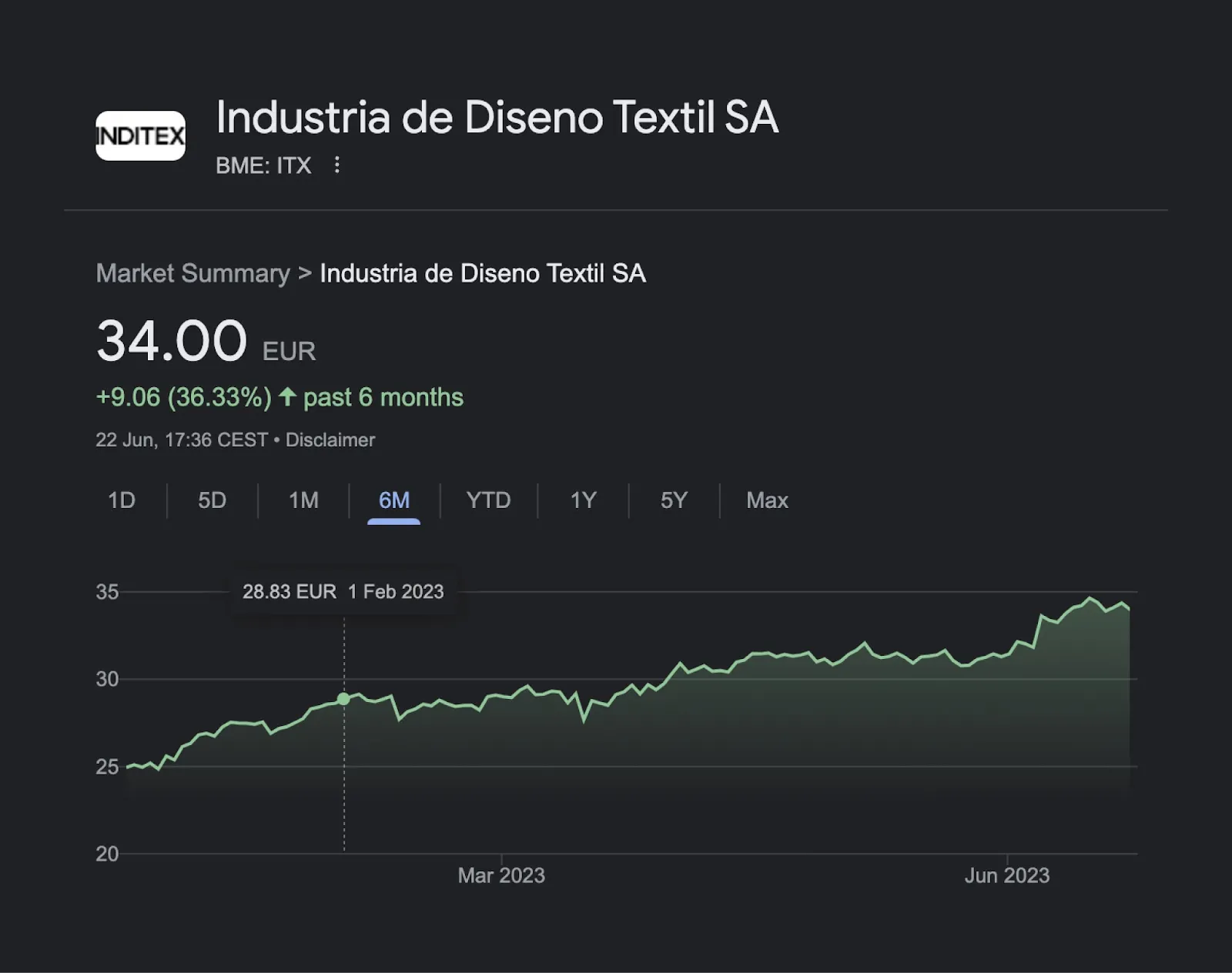Image resolution: width=1232 pixels, height=973 pixels.
Task: Click the breadcrumb Industria de Diseno Textil SA
Action: coord(483,273)
